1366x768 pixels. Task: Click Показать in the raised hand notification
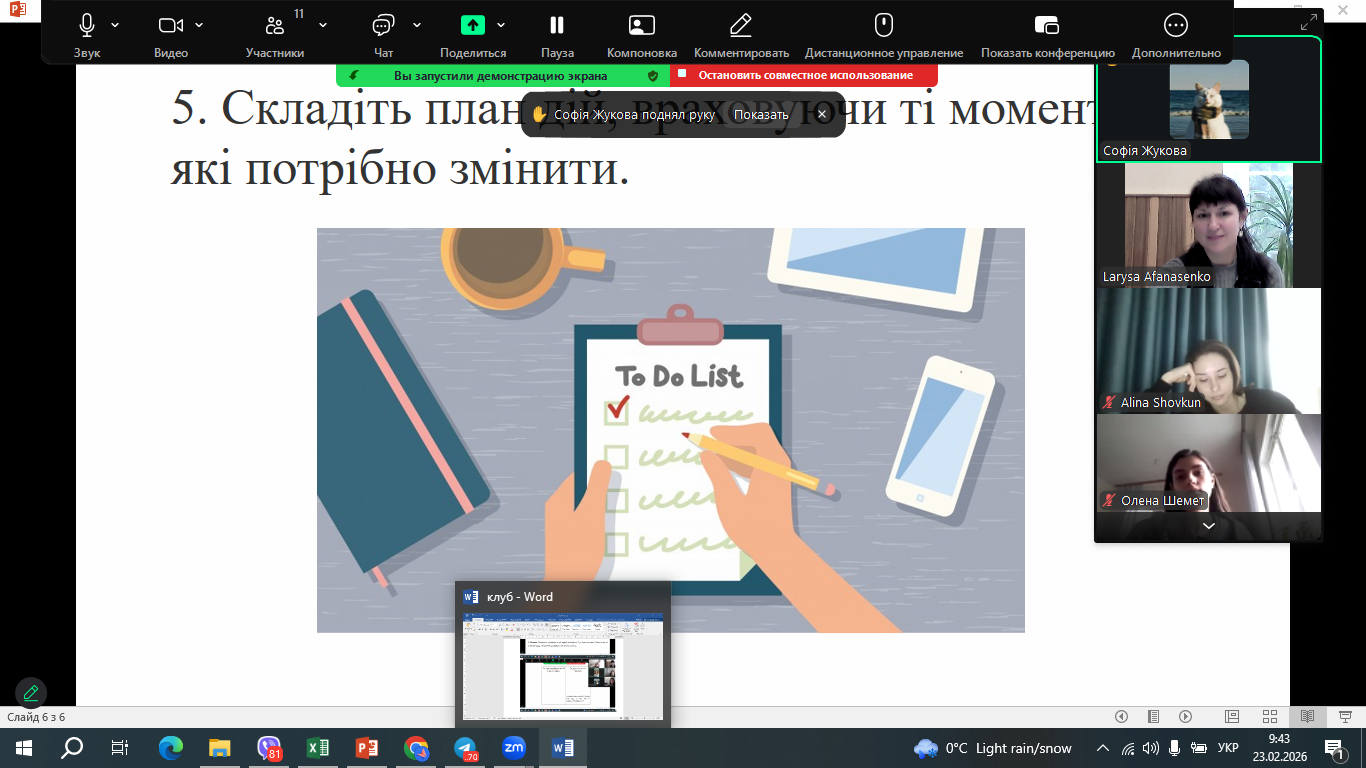point(761,115)
